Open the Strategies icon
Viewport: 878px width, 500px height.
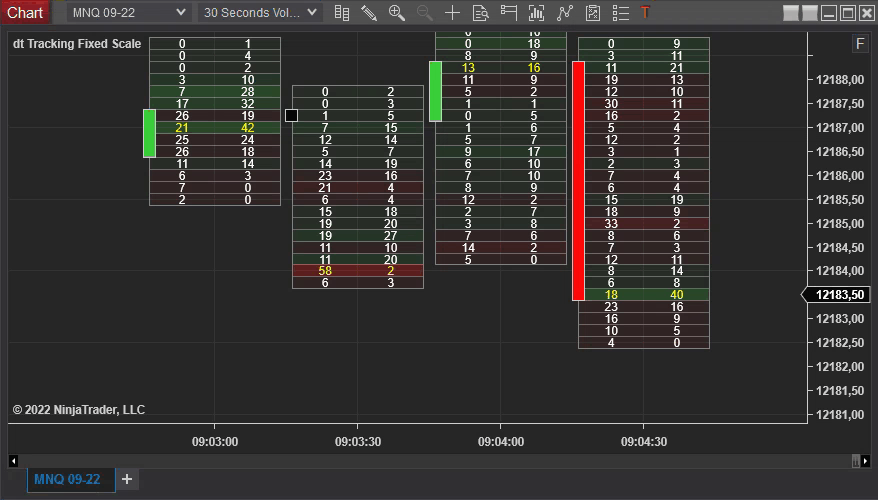pyautogui.click(x=592, y=12)
